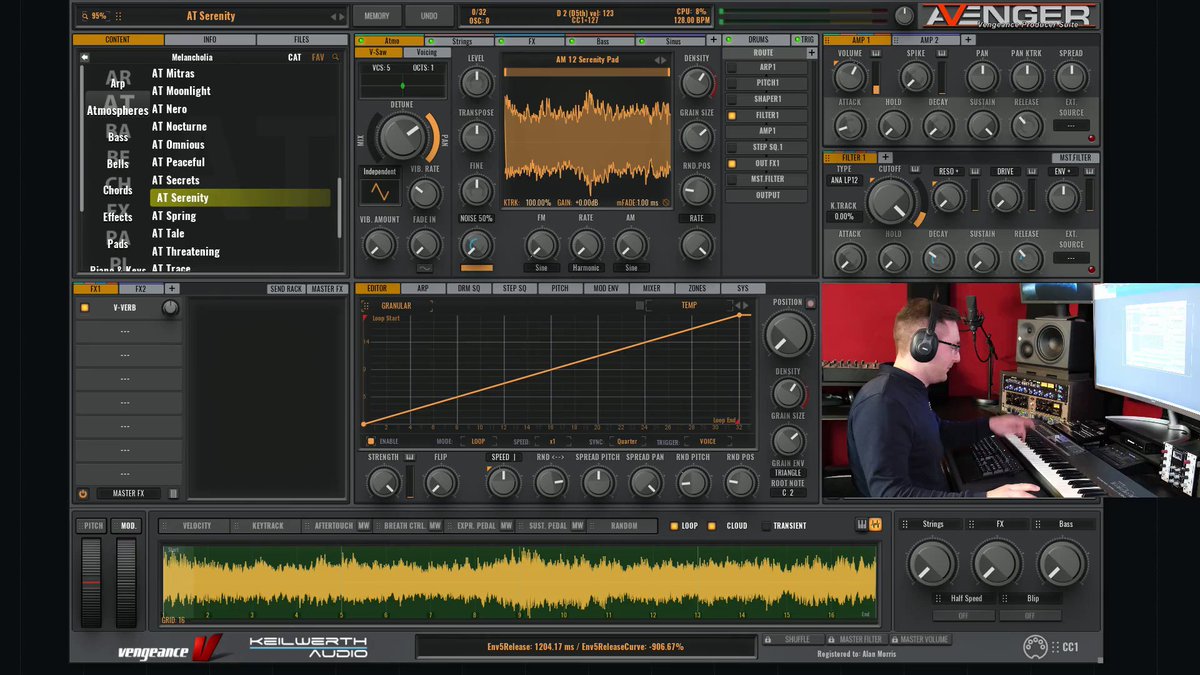Disable the OUT FX1 route checkbox

[731, 163]
